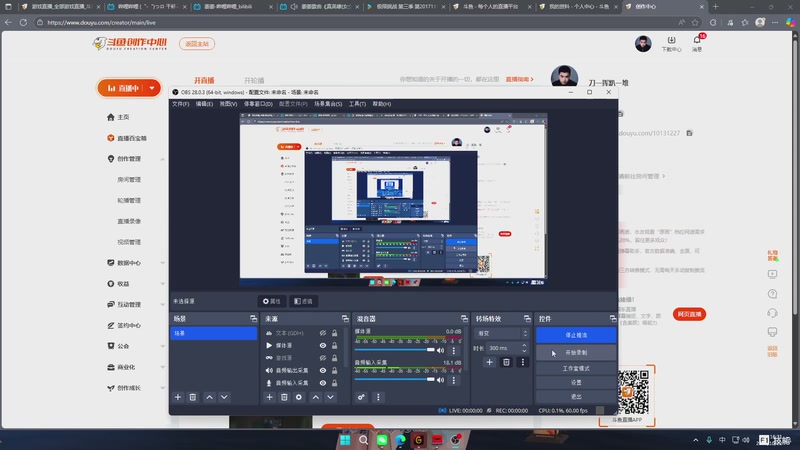This screenshot has width=800, height=450.
Task: Open the notification bell with red badge
Action: (x=697, y=40)
